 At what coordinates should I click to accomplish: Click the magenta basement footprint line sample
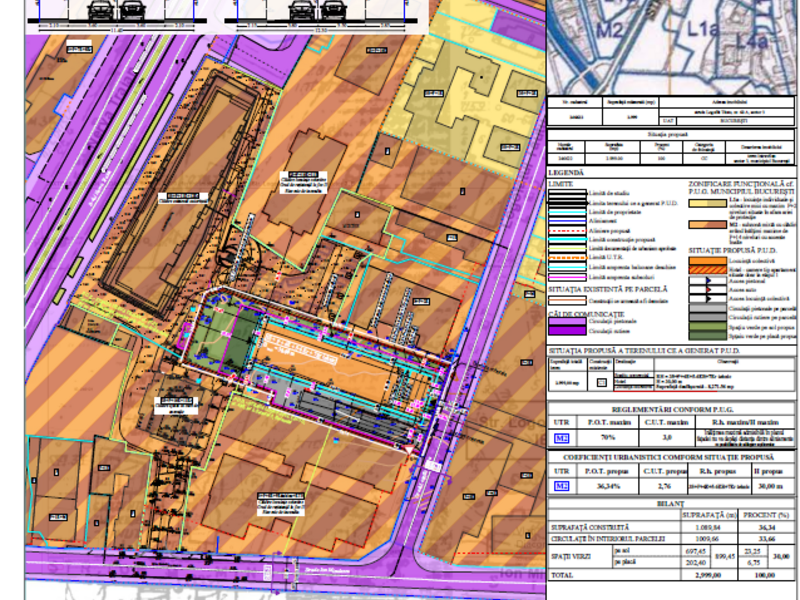click(x=567, y=278)
